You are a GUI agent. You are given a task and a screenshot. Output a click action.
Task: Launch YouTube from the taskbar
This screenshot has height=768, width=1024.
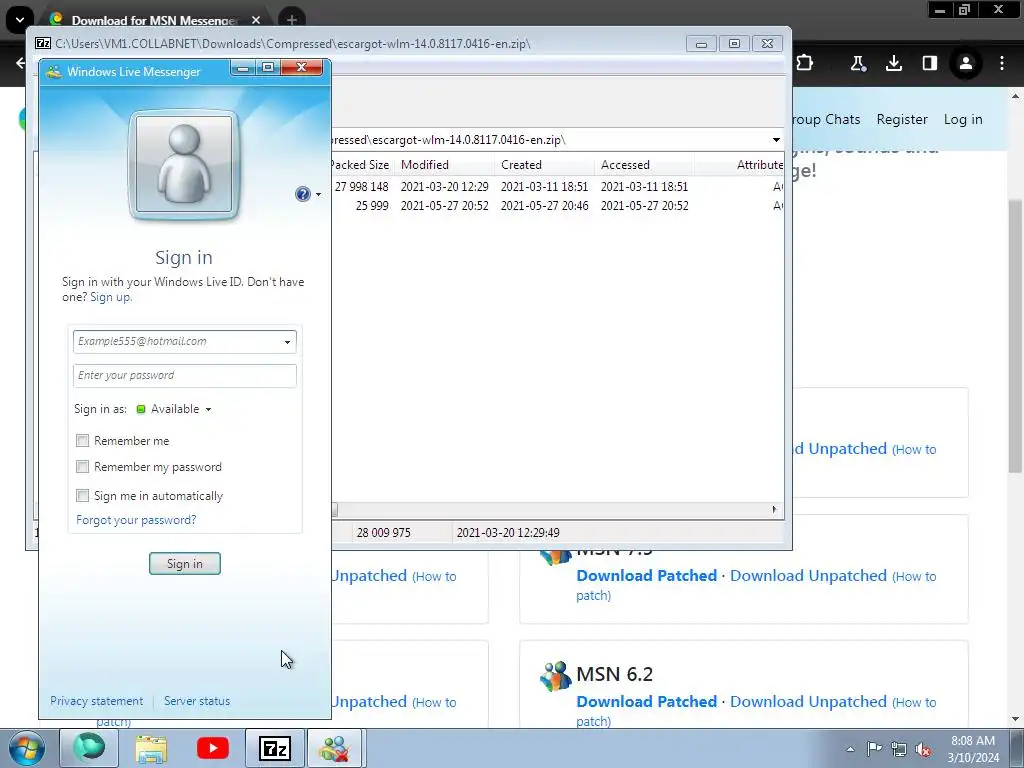[213, 748]
